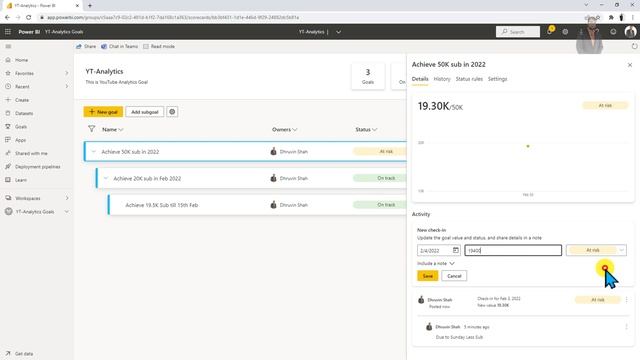Screen dimensions: 640x360
Task: Open Recent in sidebar
Action: (x=22, y=87)
